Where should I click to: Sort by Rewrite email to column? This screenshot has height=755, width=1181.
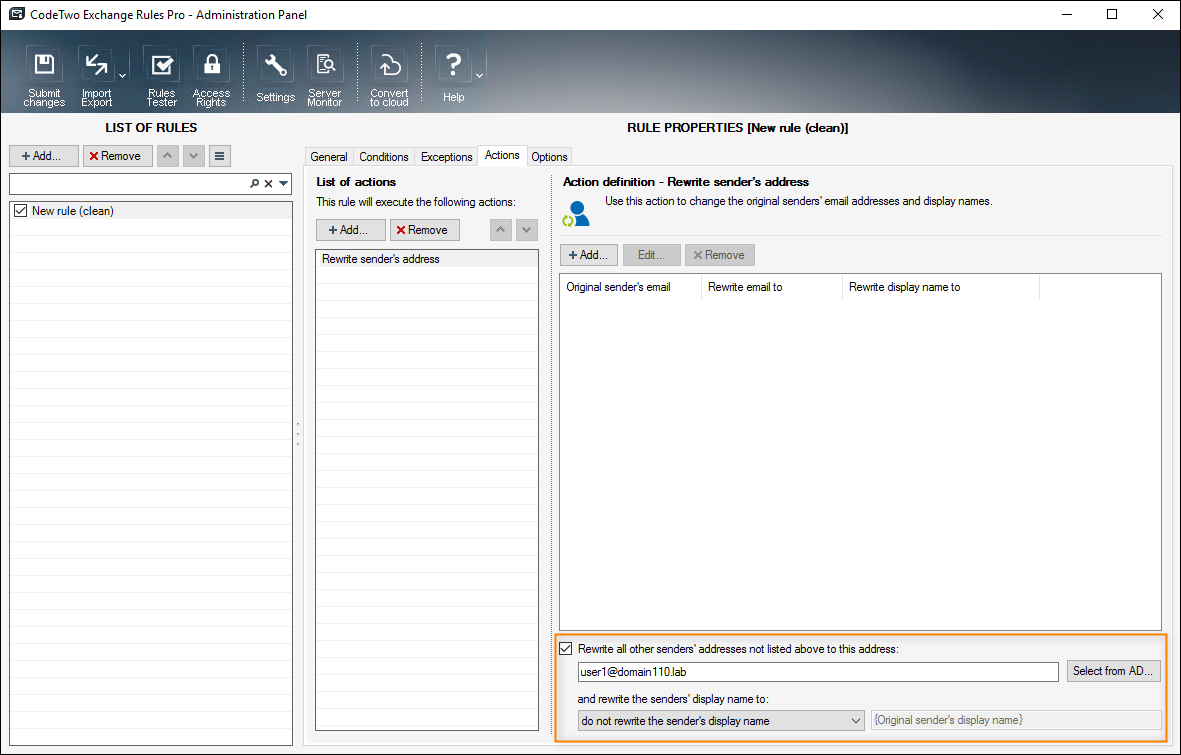tap(771, 287)
